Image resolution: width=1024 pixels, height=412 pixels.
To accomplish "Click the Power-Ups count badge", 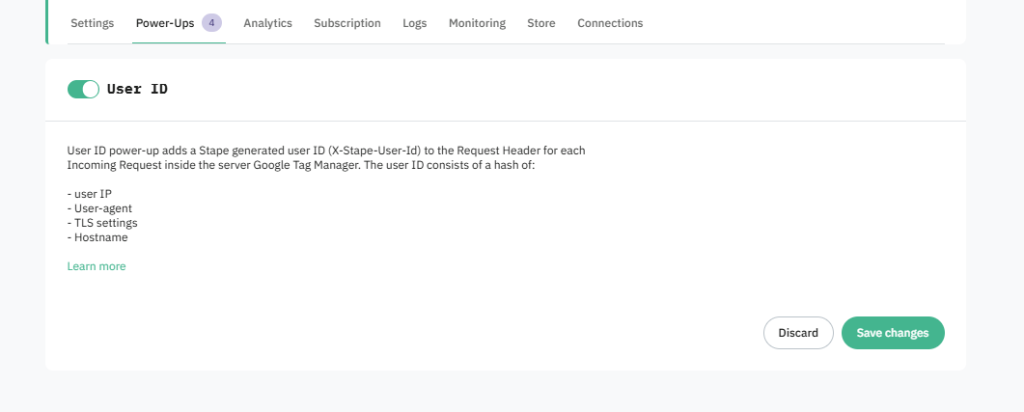I will click(212, 23).
